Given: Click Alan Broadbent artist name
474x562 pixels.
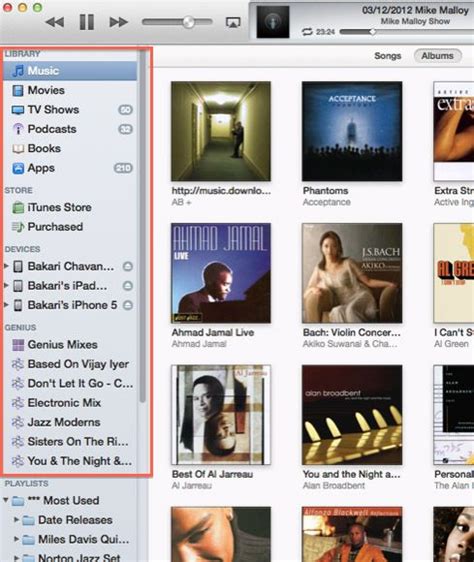Looking at the screenshot, I should click(334, 486).
